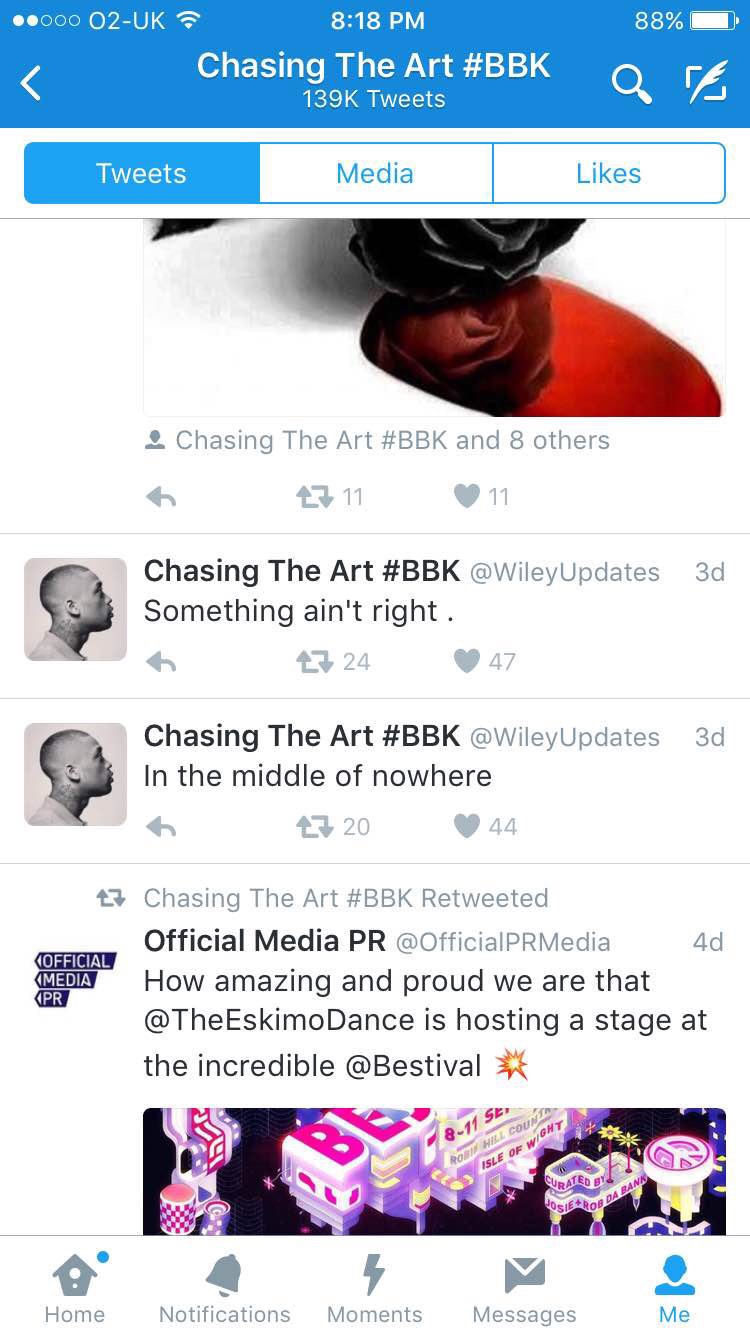Open the Messages envelope tab
Image resolution: width=750 pixels, height=1334 pixels.
pos(524,1289)
